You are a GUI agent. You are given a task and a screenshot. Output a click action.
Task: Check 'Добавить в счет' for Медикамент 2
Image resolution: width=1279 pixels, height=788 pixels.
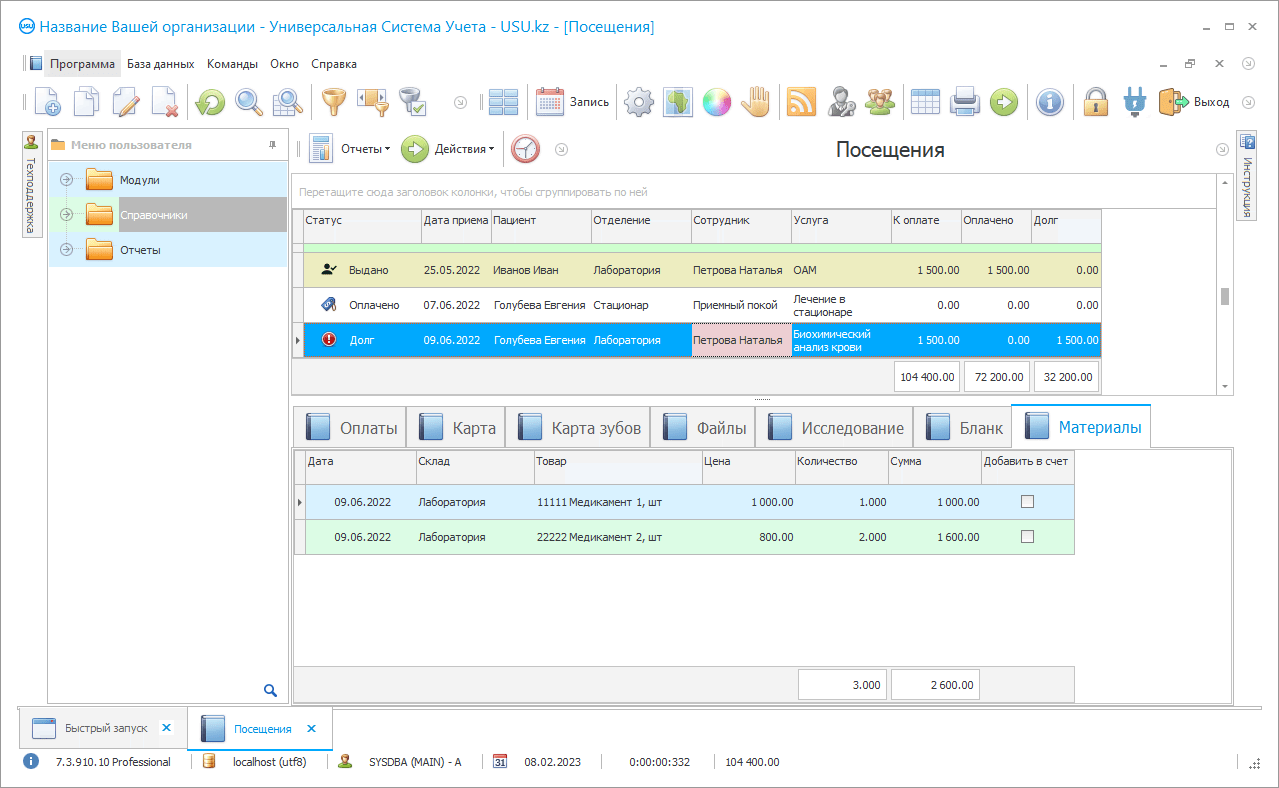[1027, 537]
